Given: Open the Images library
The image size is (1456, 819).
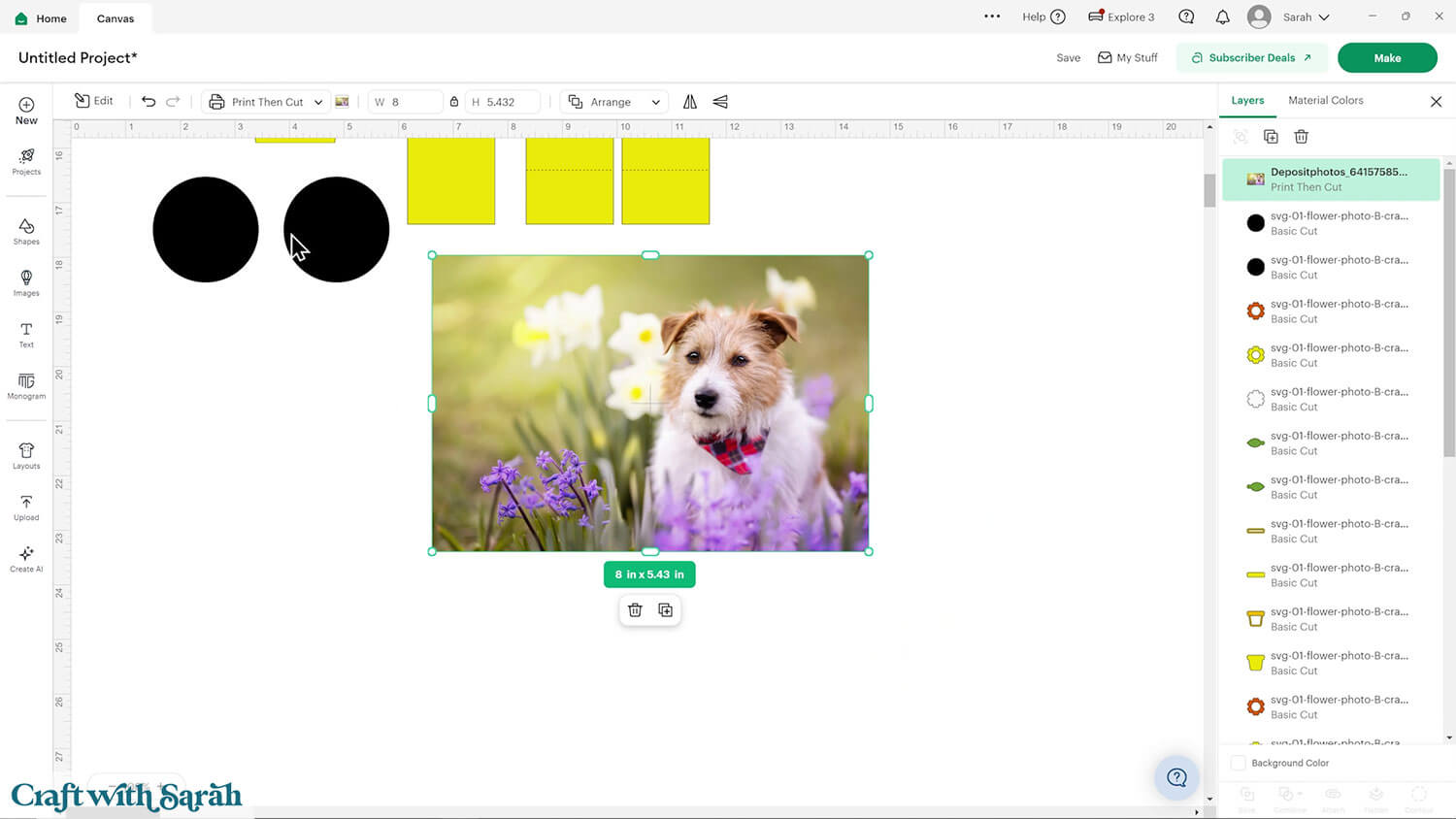Looking at the screenshot, I should pos(26,282).
